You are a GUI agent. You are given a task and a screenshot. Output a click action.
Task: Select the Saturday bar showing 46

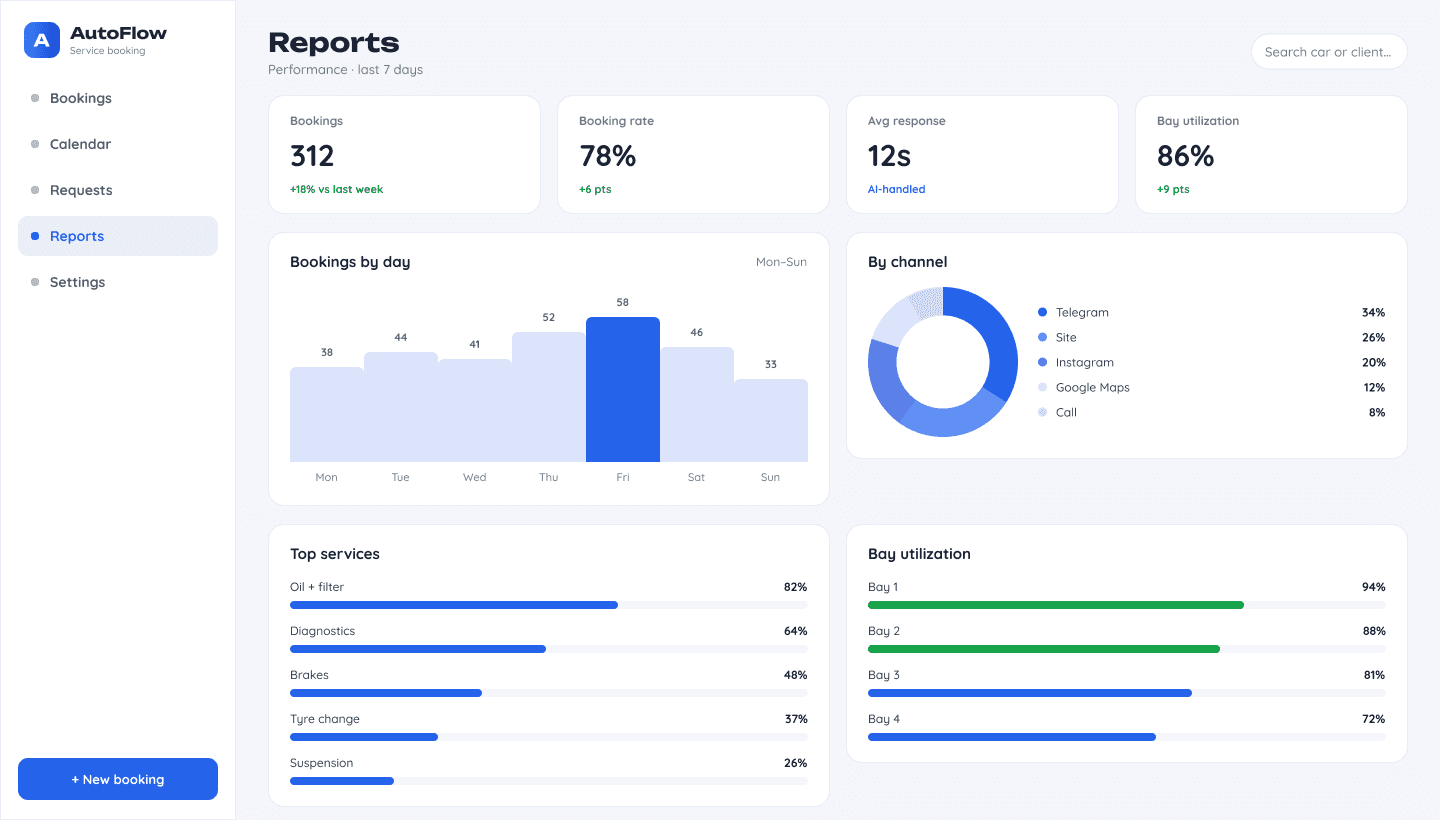[697, 404]
